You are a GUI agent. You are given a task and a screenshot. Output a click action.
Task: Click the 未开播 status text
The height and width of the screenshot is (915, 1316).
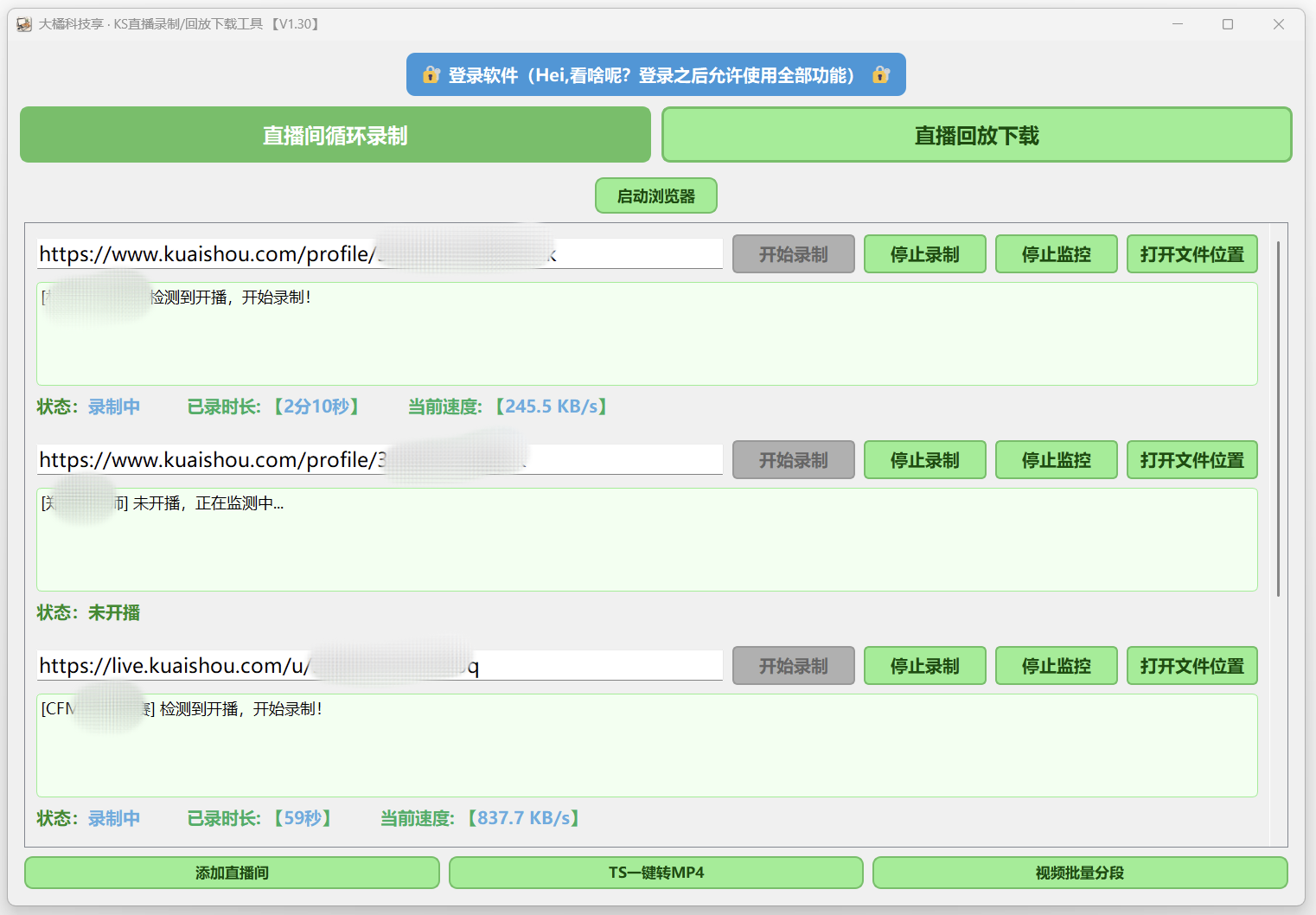pyautogui.click(x=113, y=612)
